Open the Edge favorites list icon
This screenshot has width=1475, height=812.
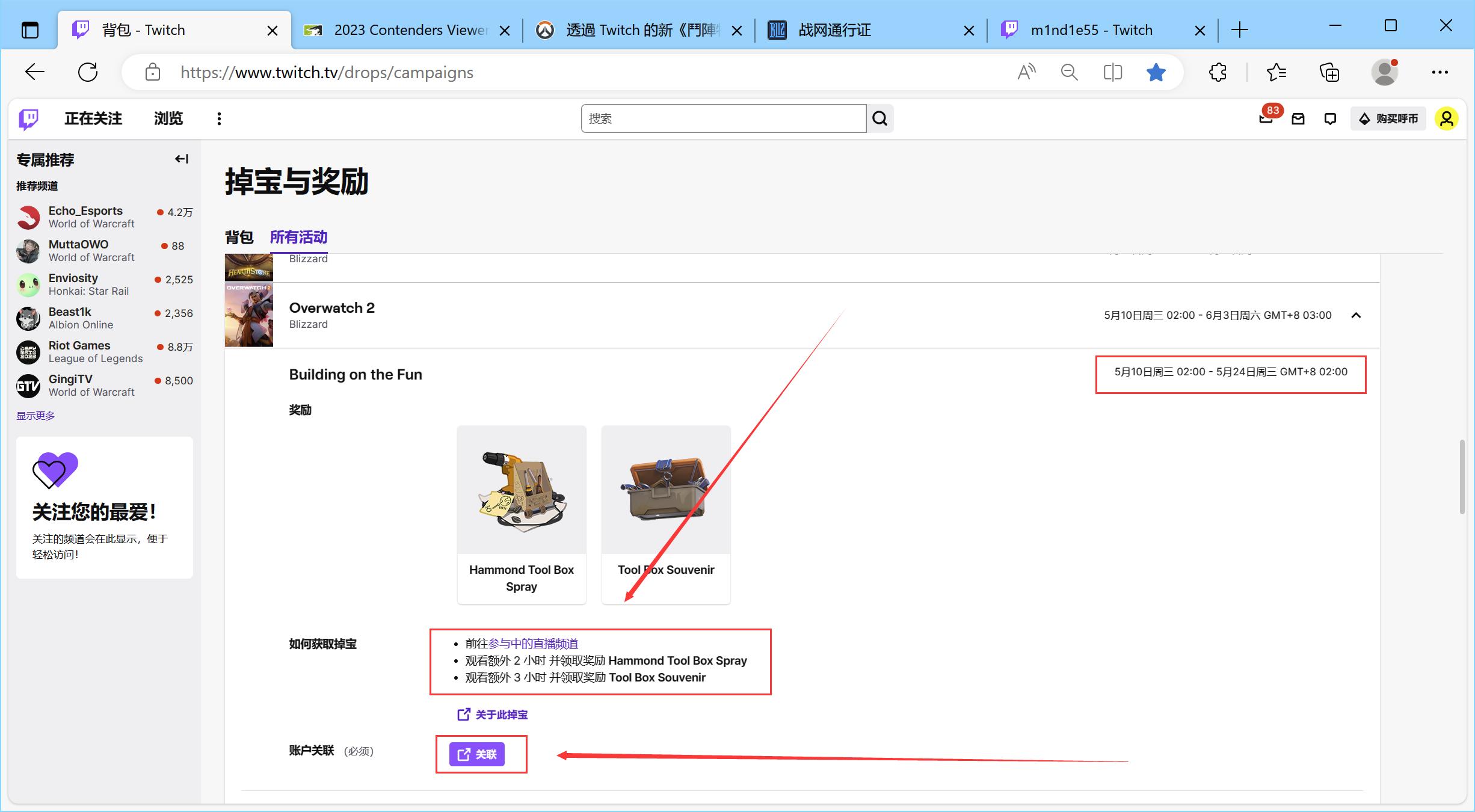tap(1276, 72)
